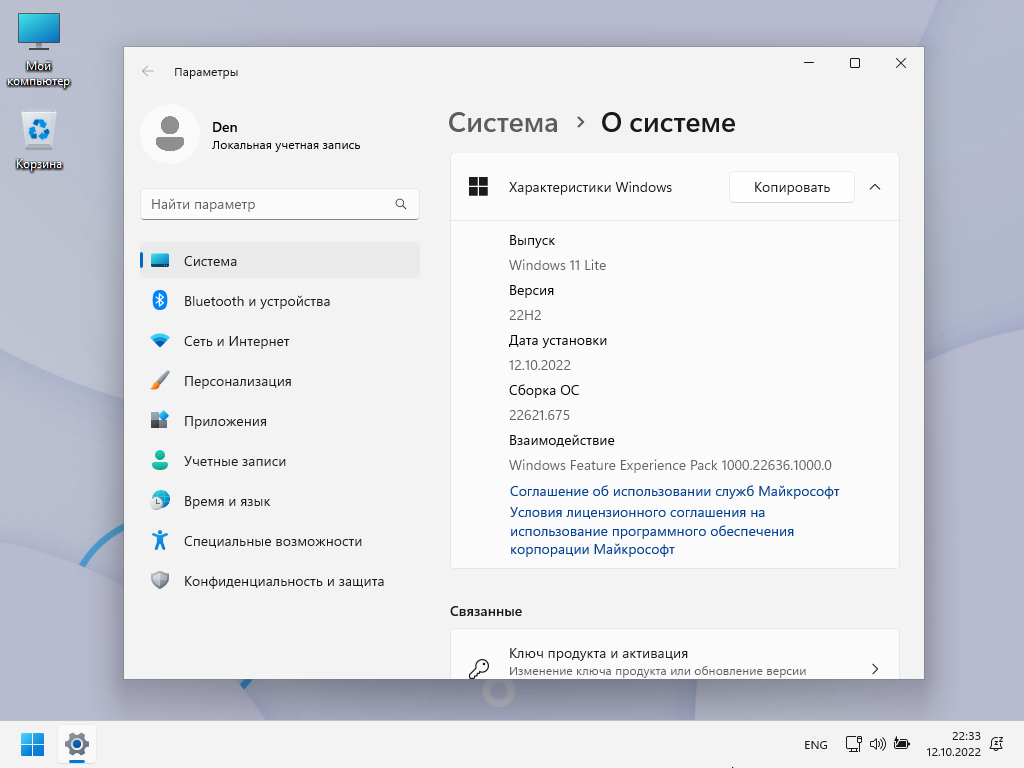Click the Найти параметр search field
This screenshot has width=1024, height=768.
coord(270,204)
